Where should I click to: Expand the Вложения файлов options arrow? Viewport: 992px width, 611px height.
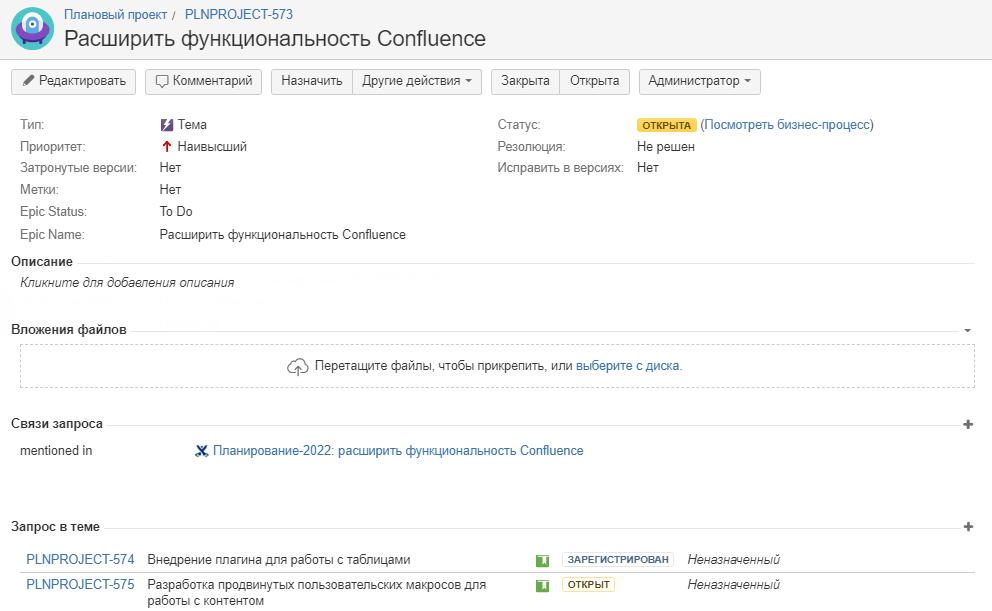pyautogui.click(x=967, y=330)
